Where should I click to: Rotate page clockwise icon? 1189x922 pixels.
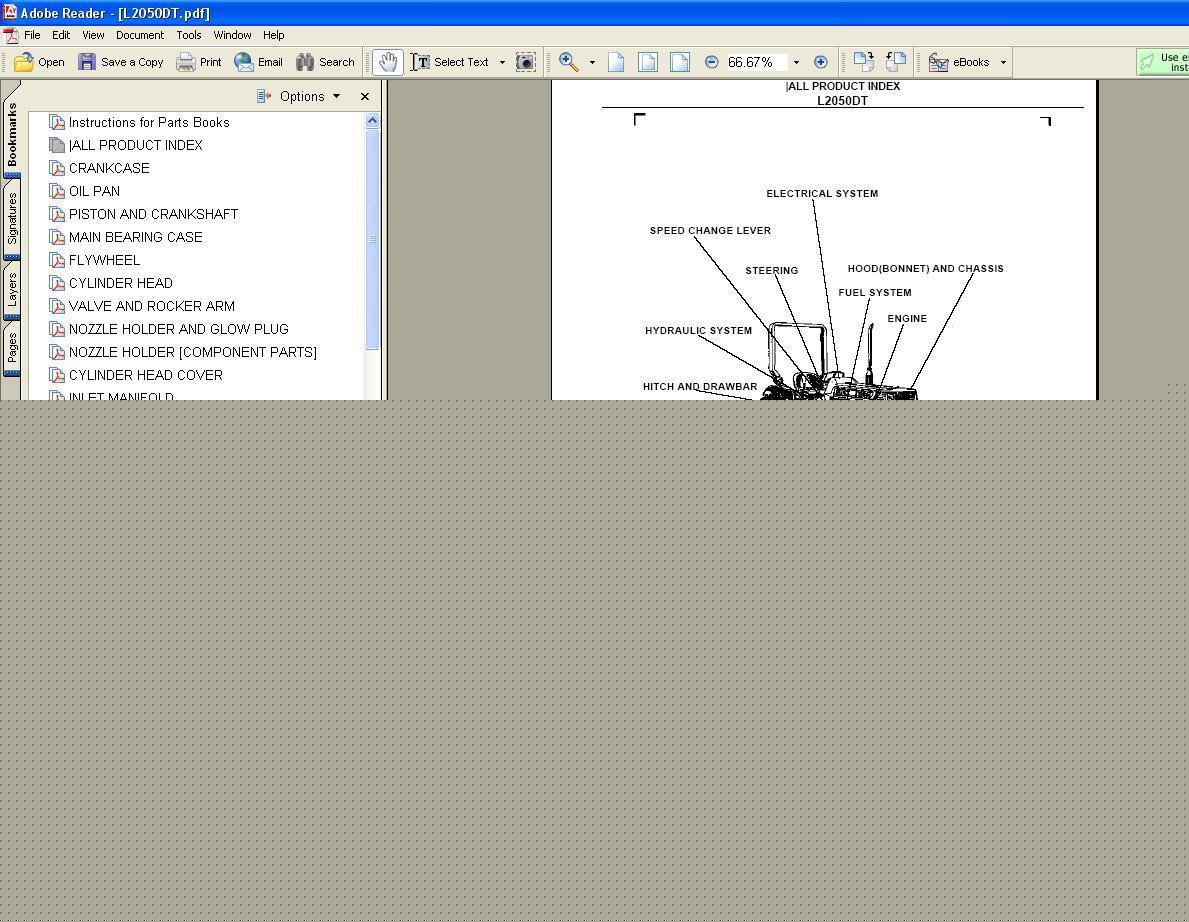click(864, 61)
